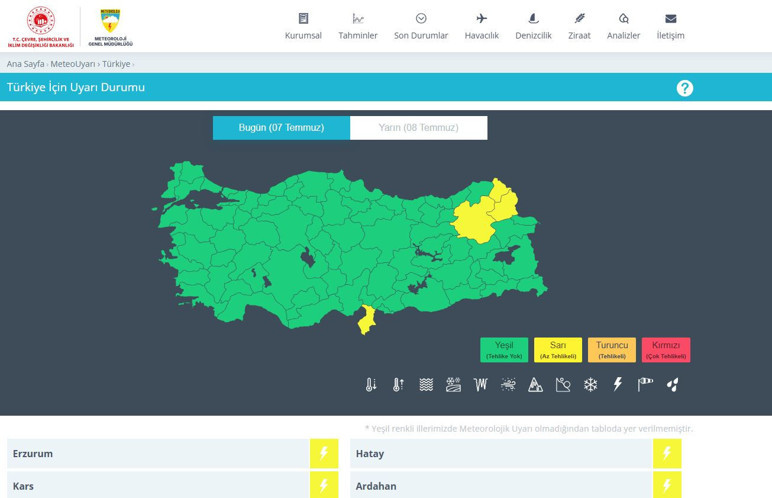The image size is (772, 498).
Task: Click the orange Turuncu legend swatch
Action: 612,350
